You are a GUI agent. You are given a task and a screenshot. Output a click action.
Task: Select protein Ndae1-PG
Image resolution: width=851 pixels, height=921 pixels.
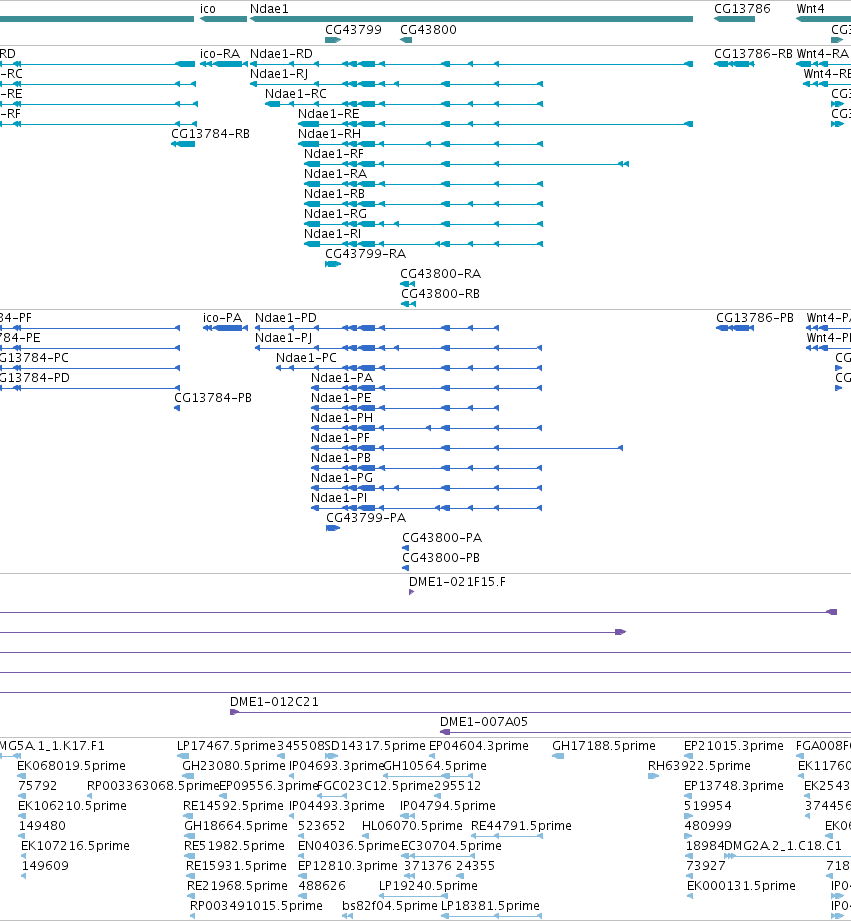point(342,478)
